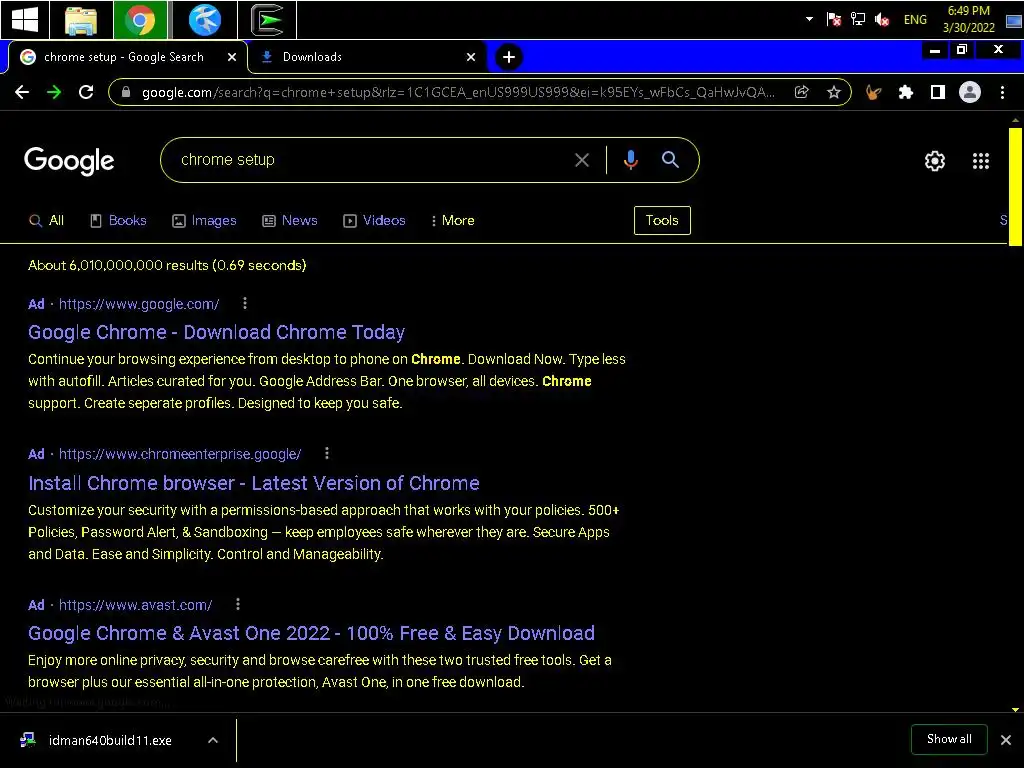This screenshot has height=768, width=1024.
Task: Go back to the previous page
Action: (22, 92)
